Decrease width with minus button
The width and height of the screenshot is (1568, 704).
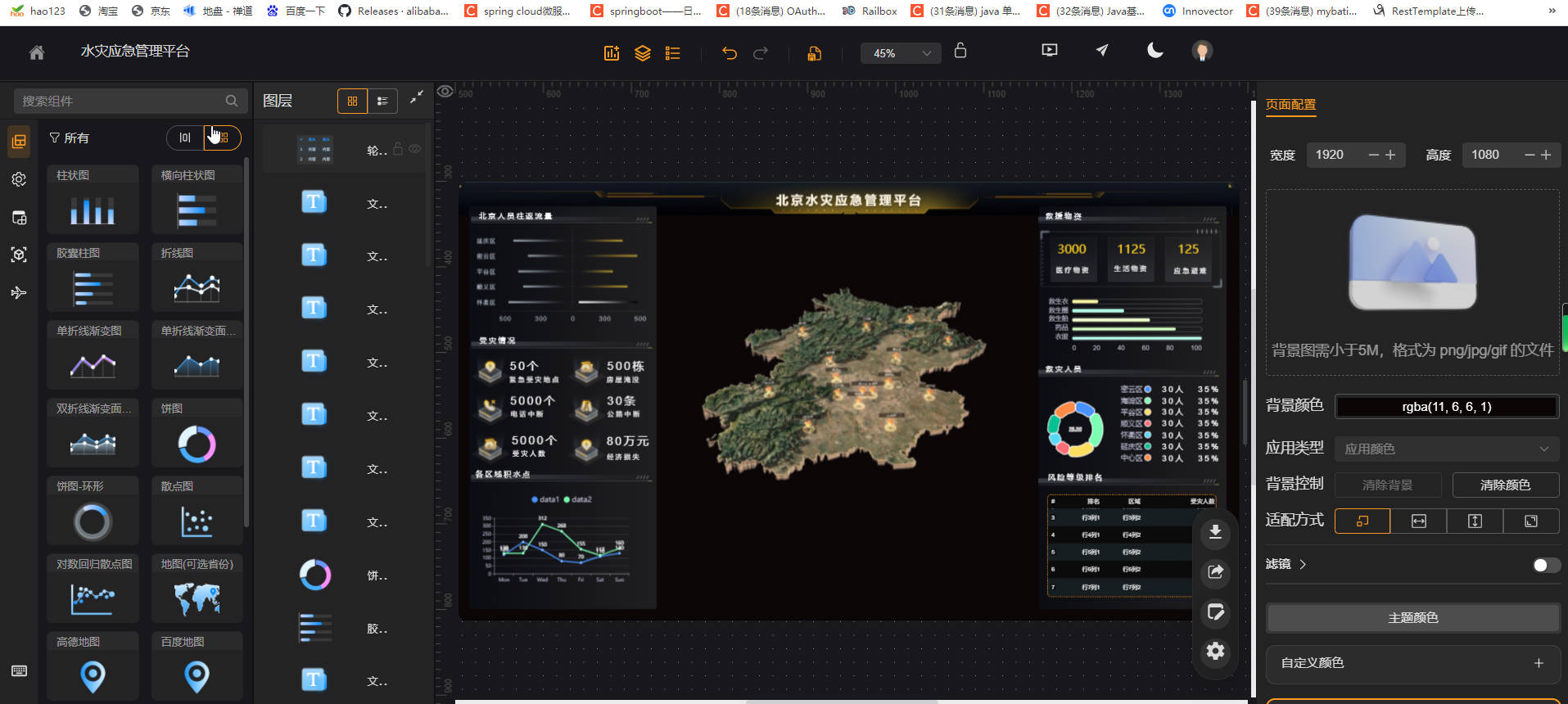point(1374,155)
